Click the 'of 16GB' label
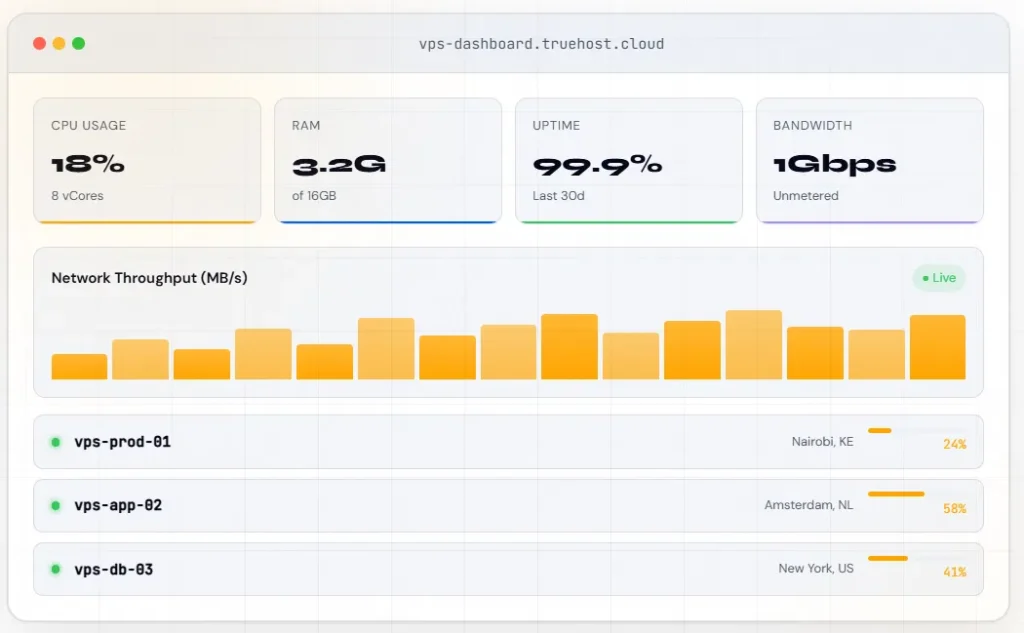 tap(314, 195)
